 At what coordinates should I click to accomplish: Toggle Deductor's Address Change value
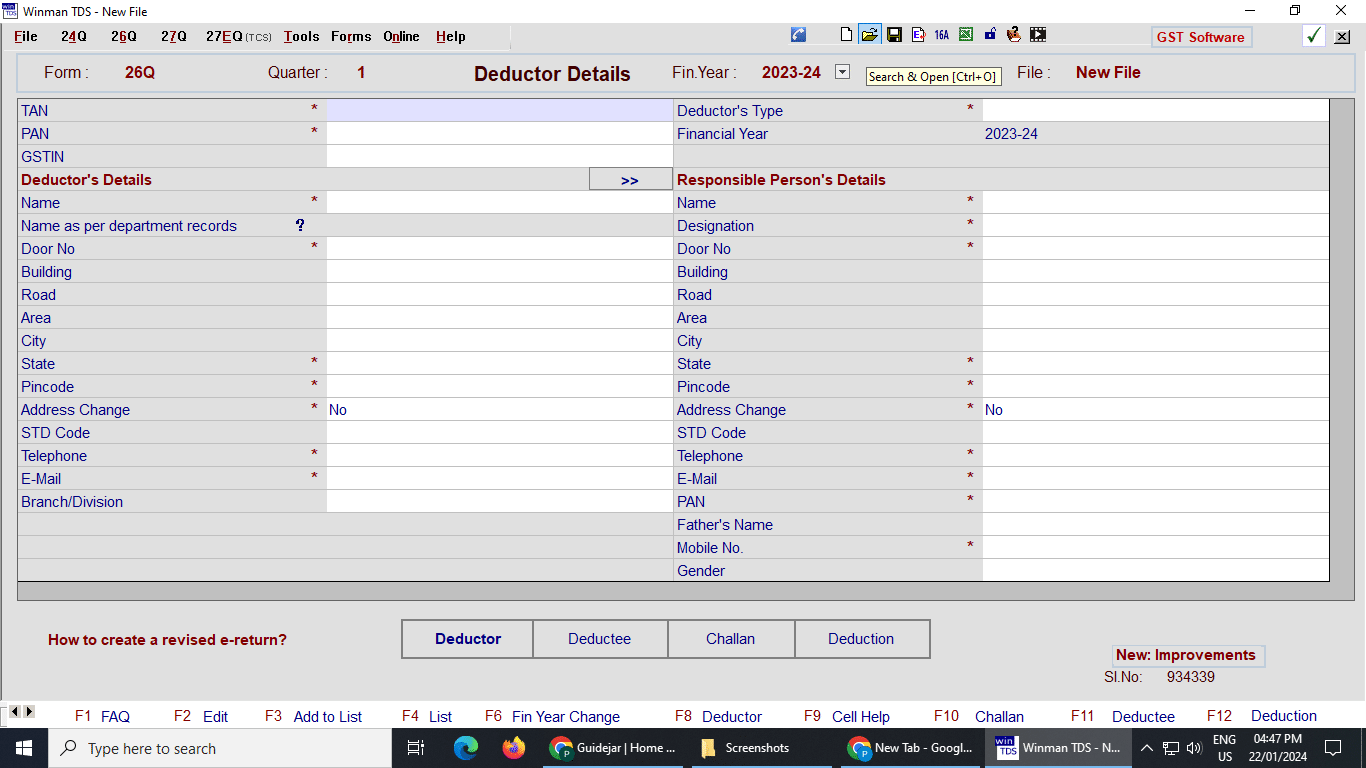[x=499, y=410]
